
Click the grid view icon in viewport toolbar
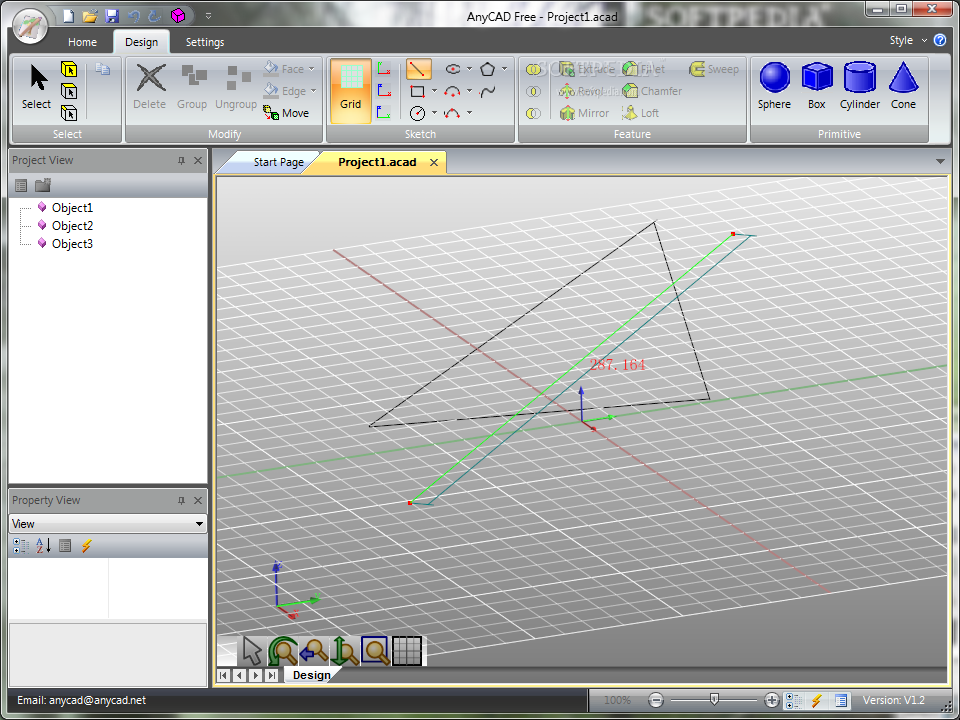(407, 650)
